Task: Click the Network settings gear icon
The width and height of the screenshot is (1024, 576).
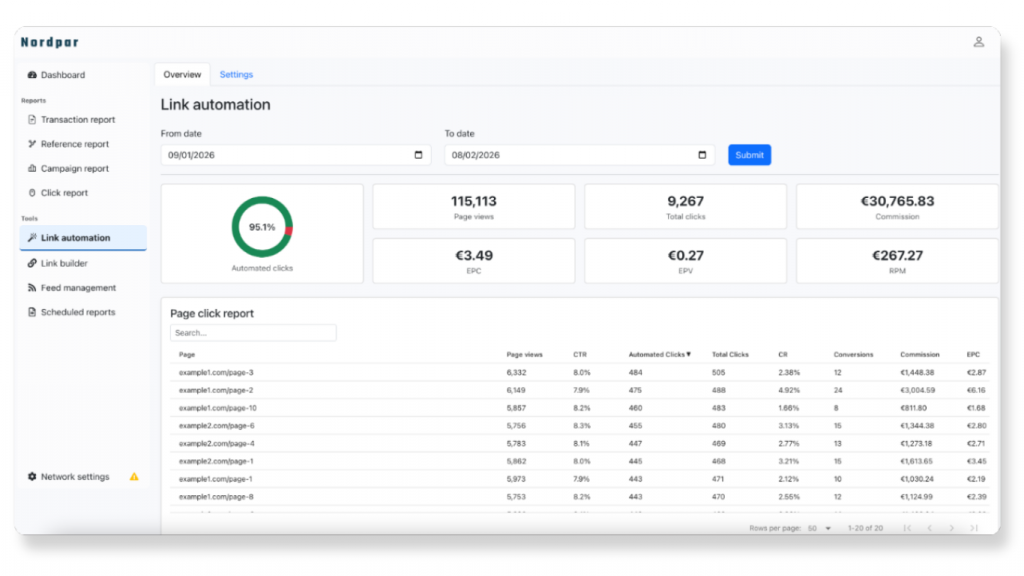Action: coord(32,477)
